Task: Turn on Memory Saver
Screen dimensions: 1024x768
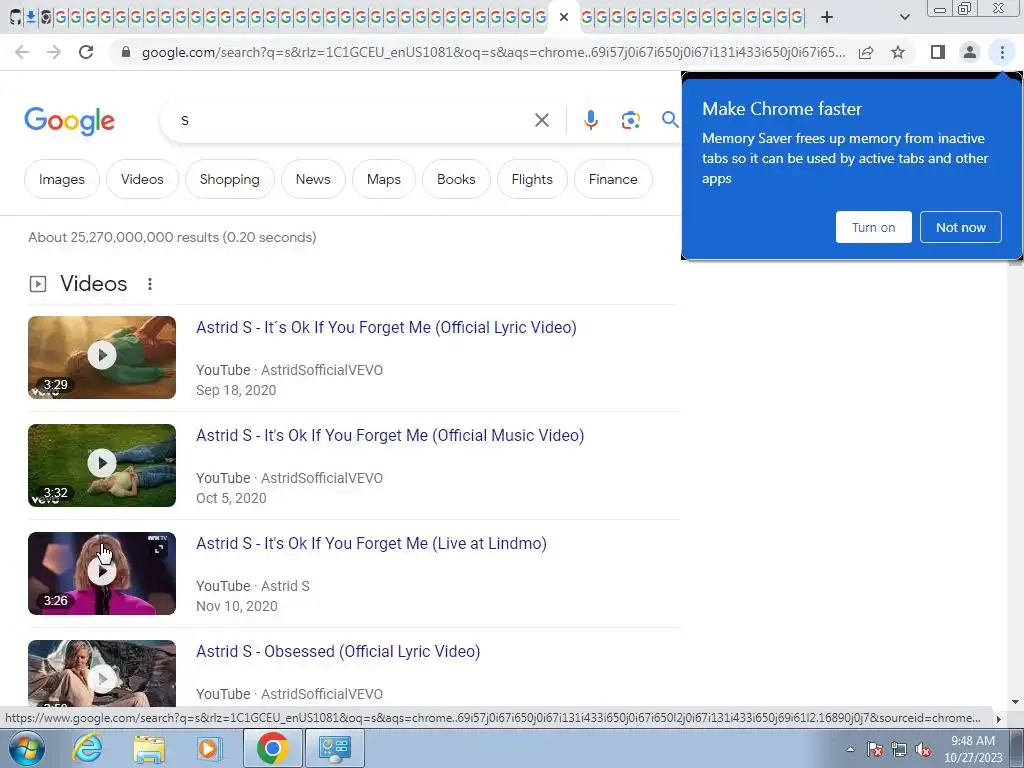Action: 873,227
